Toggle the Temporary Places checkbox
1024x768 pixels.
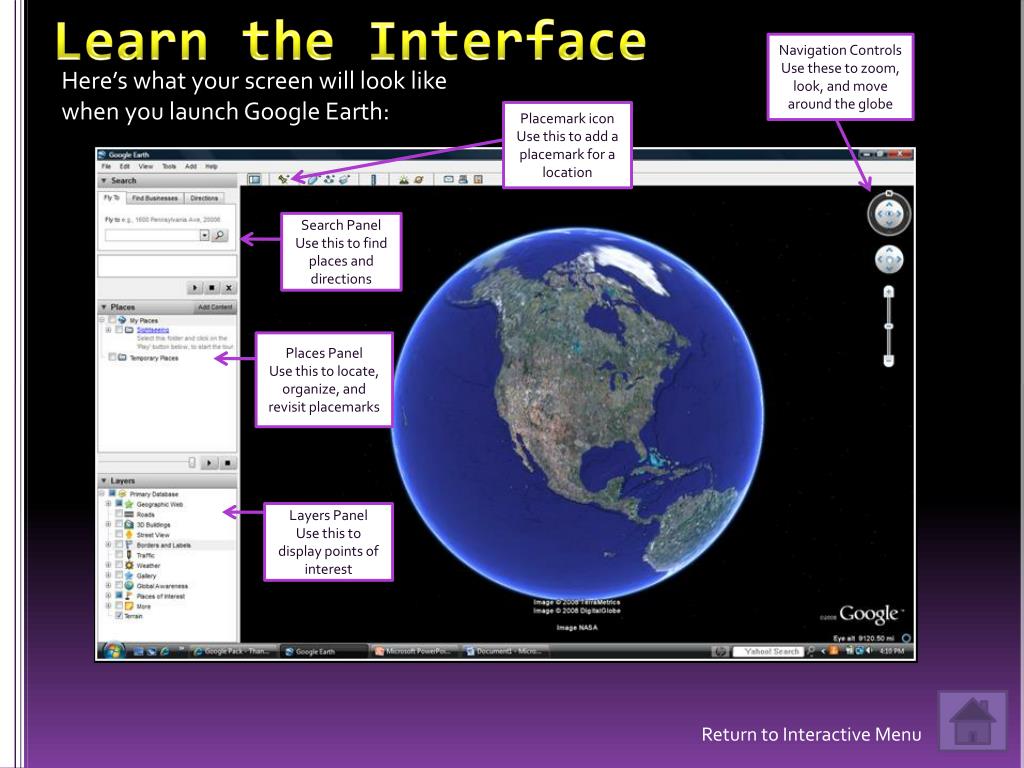pyautogui.click(x=110, y=357)
